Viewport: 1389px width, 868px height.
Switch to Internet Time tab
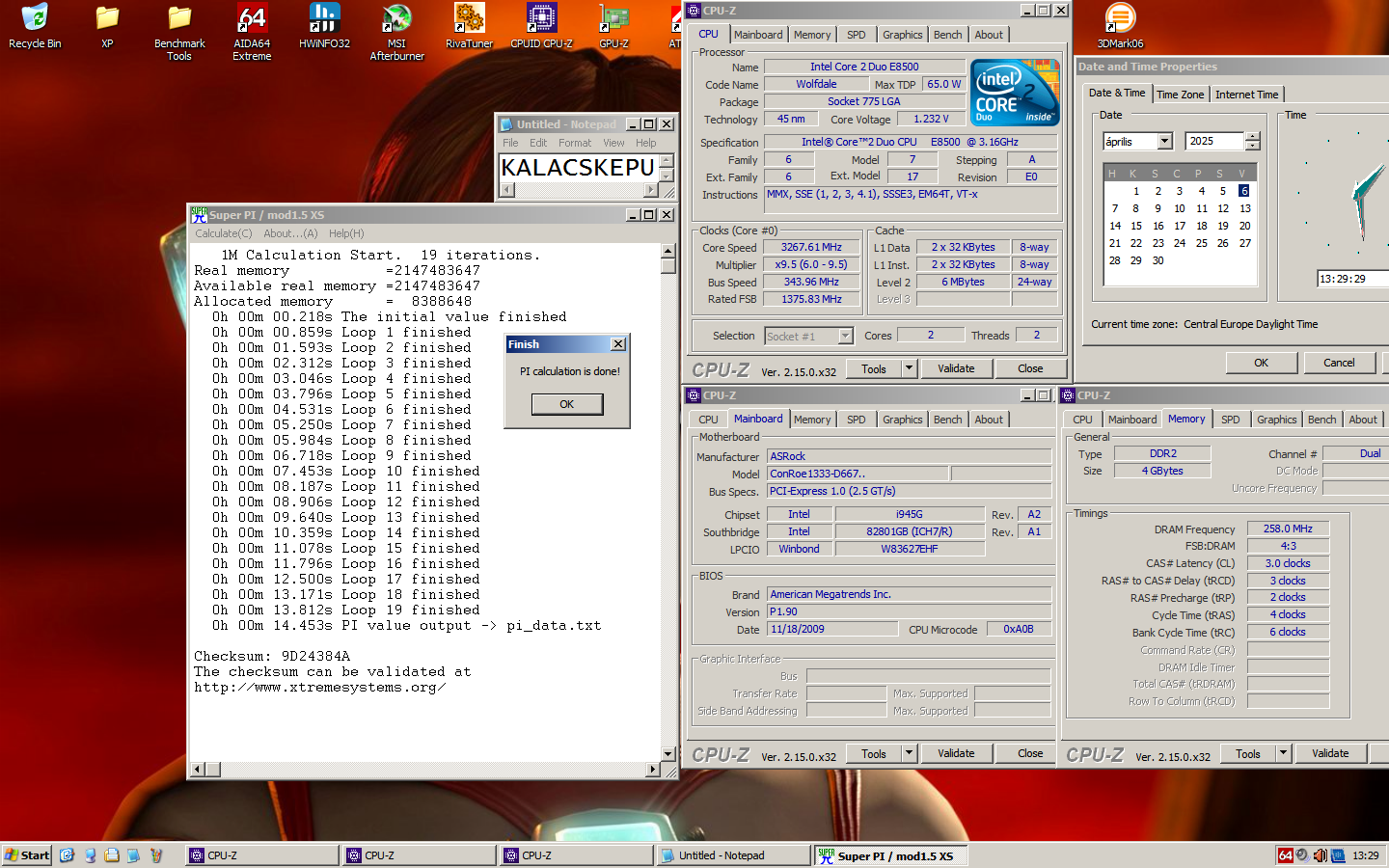1246,95
